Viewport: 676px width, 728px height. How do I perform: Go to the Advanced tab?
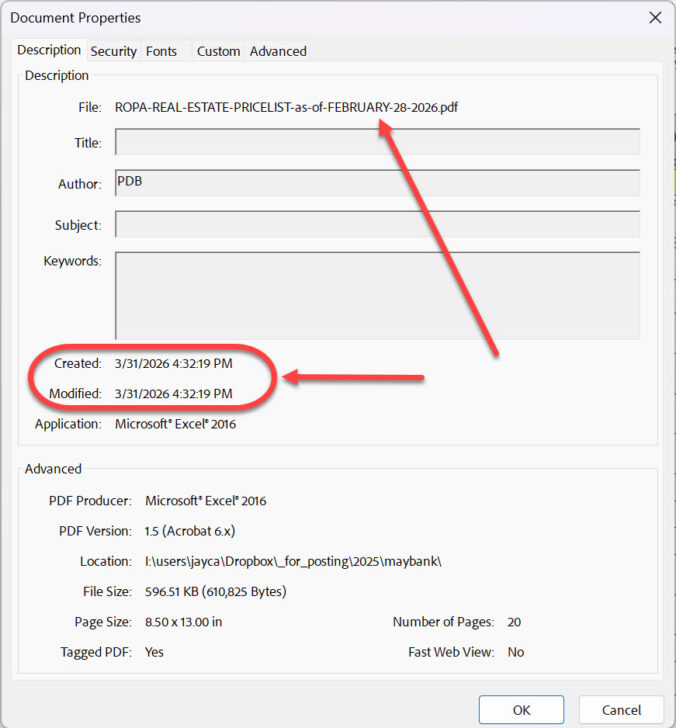point(278,51)
